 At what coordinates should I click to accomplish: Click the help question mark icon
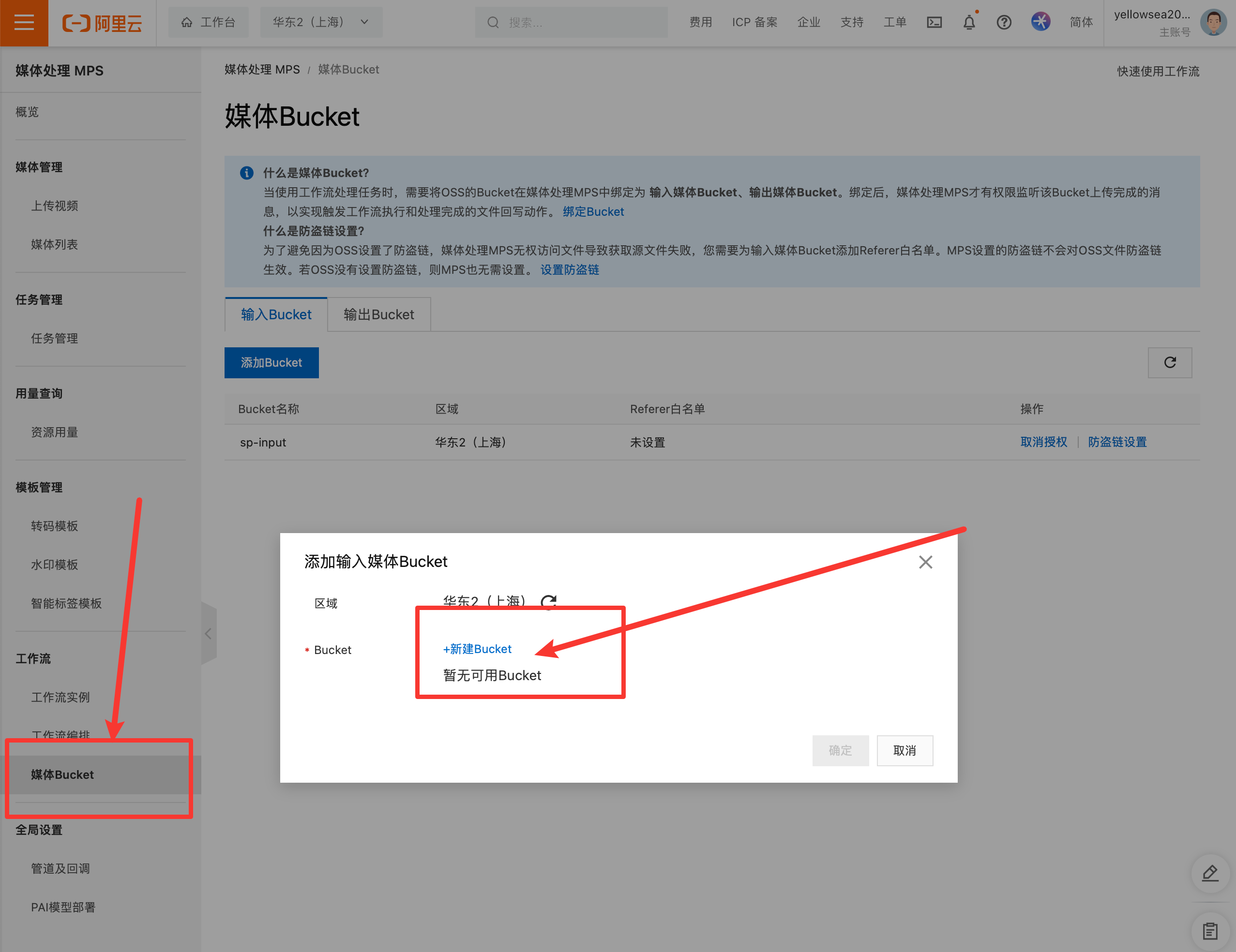coord(1003,23)
